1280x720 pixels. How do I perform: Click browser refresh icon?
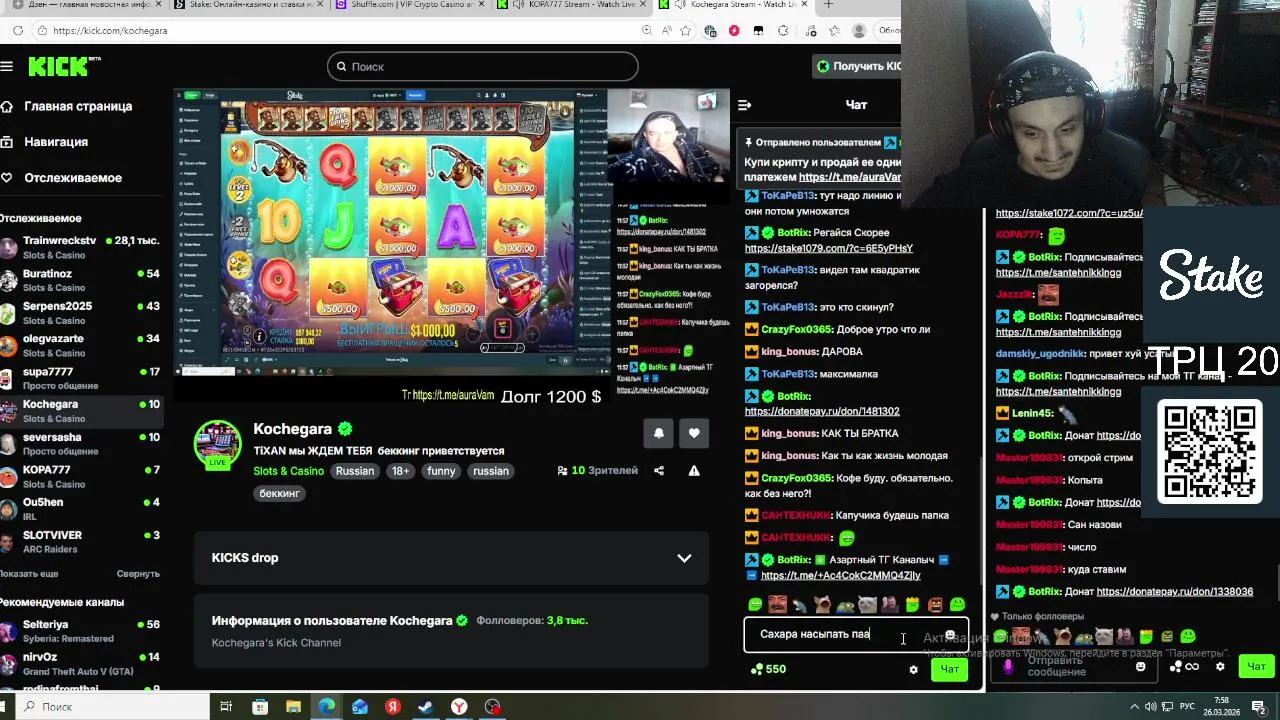tap(18, 31)
